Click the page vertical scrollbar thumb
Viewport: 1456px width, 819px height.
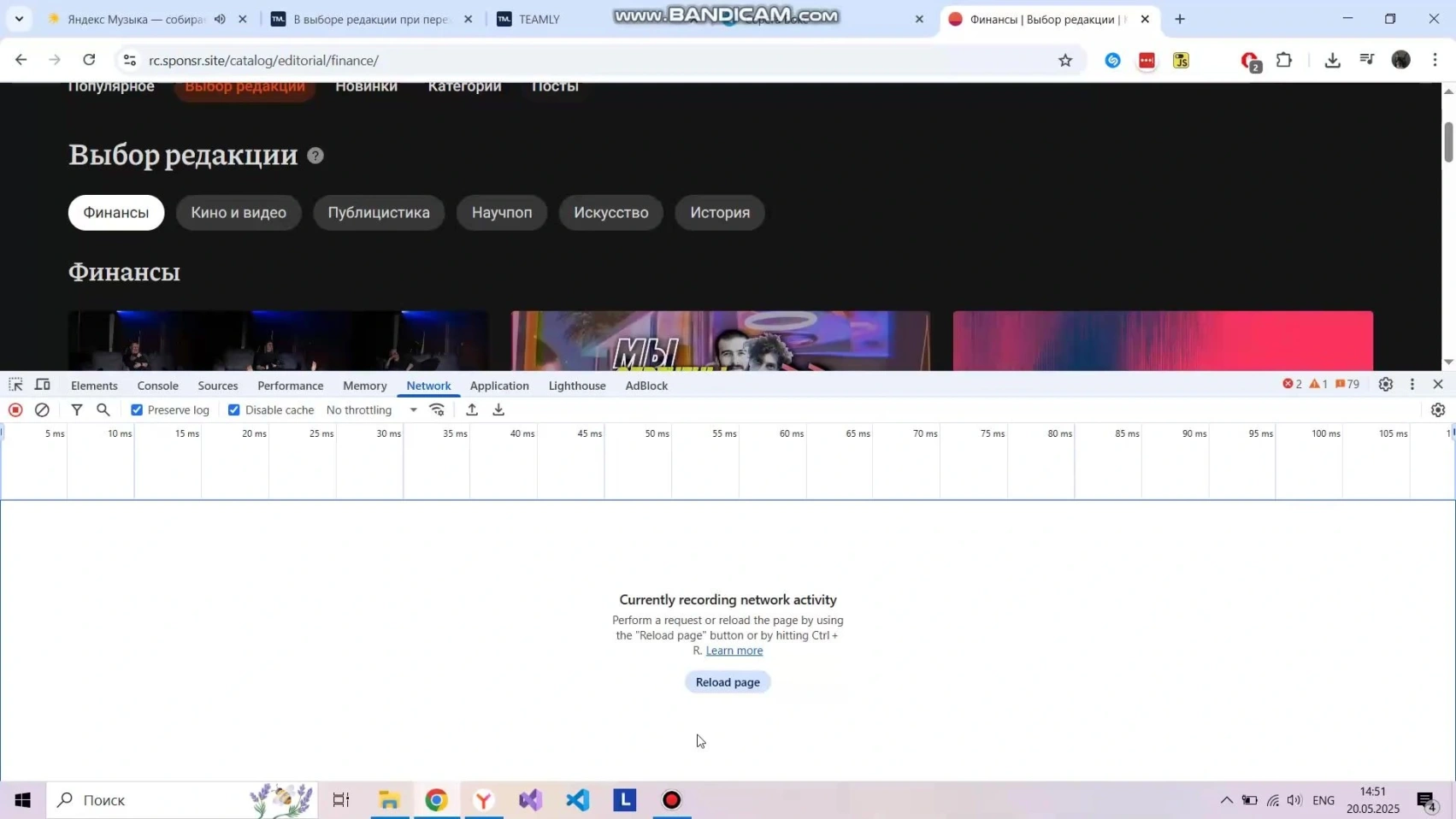(1448, 142)
